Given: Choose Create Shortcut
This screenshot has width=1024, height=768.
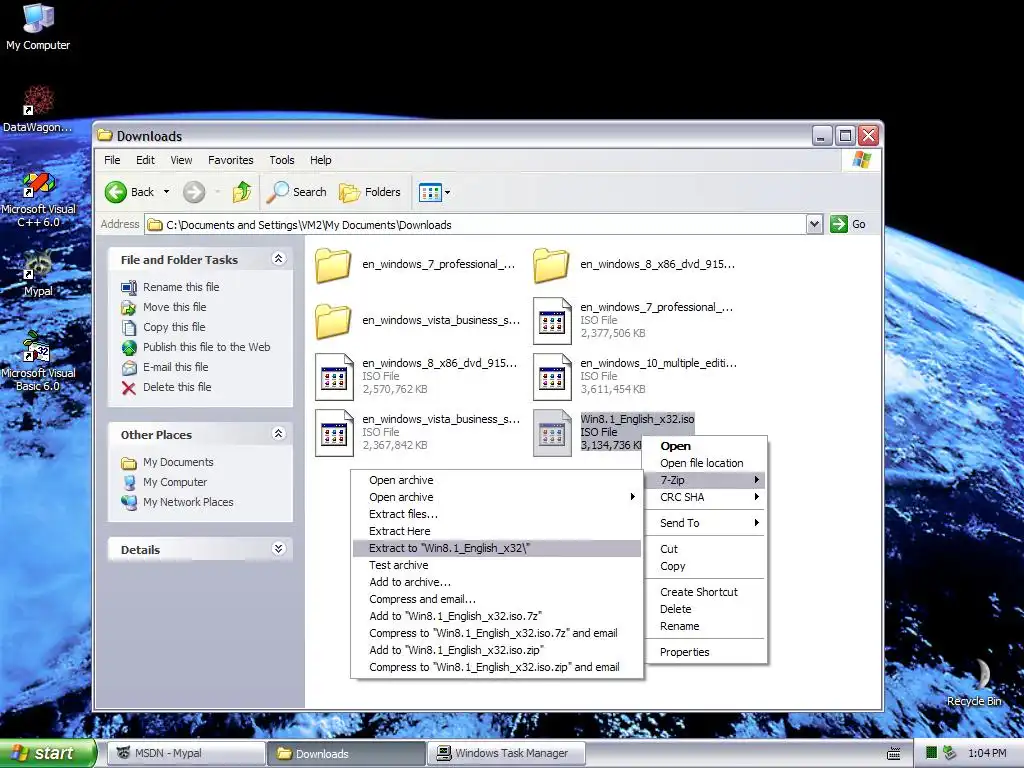Looking at the screenshot, I should [x=704, y=592].
